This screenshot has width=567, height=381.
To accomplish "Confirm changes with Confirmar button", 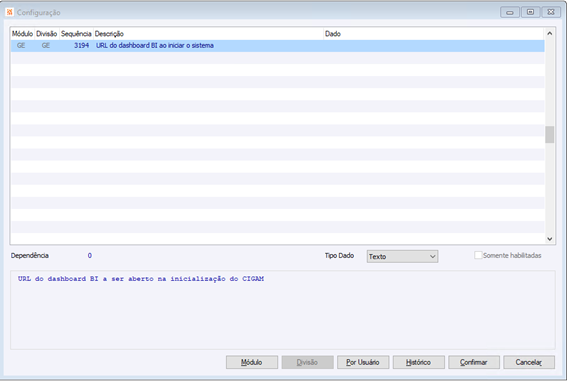I will pos(474,362).
